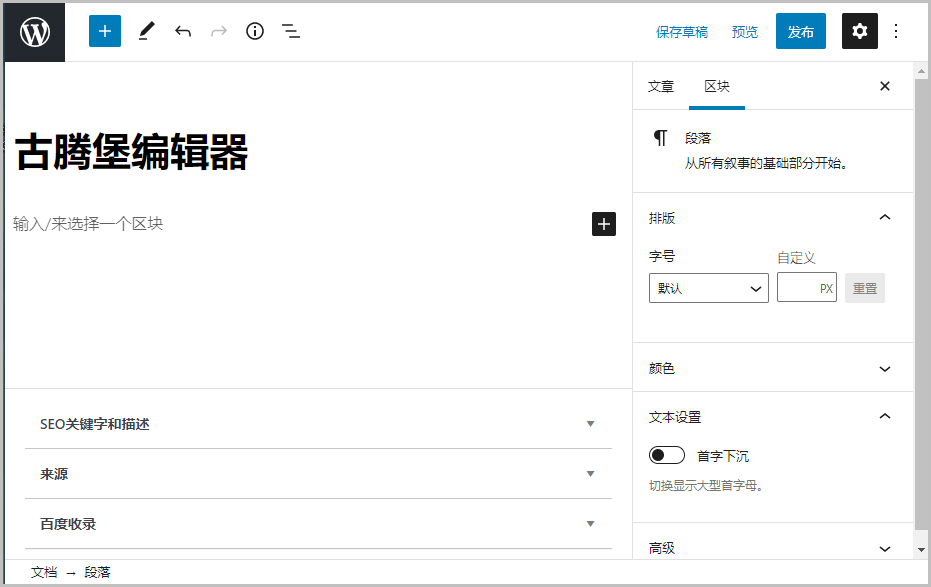
Task: Switch to the 文章 tab
Action: point(660,87)
